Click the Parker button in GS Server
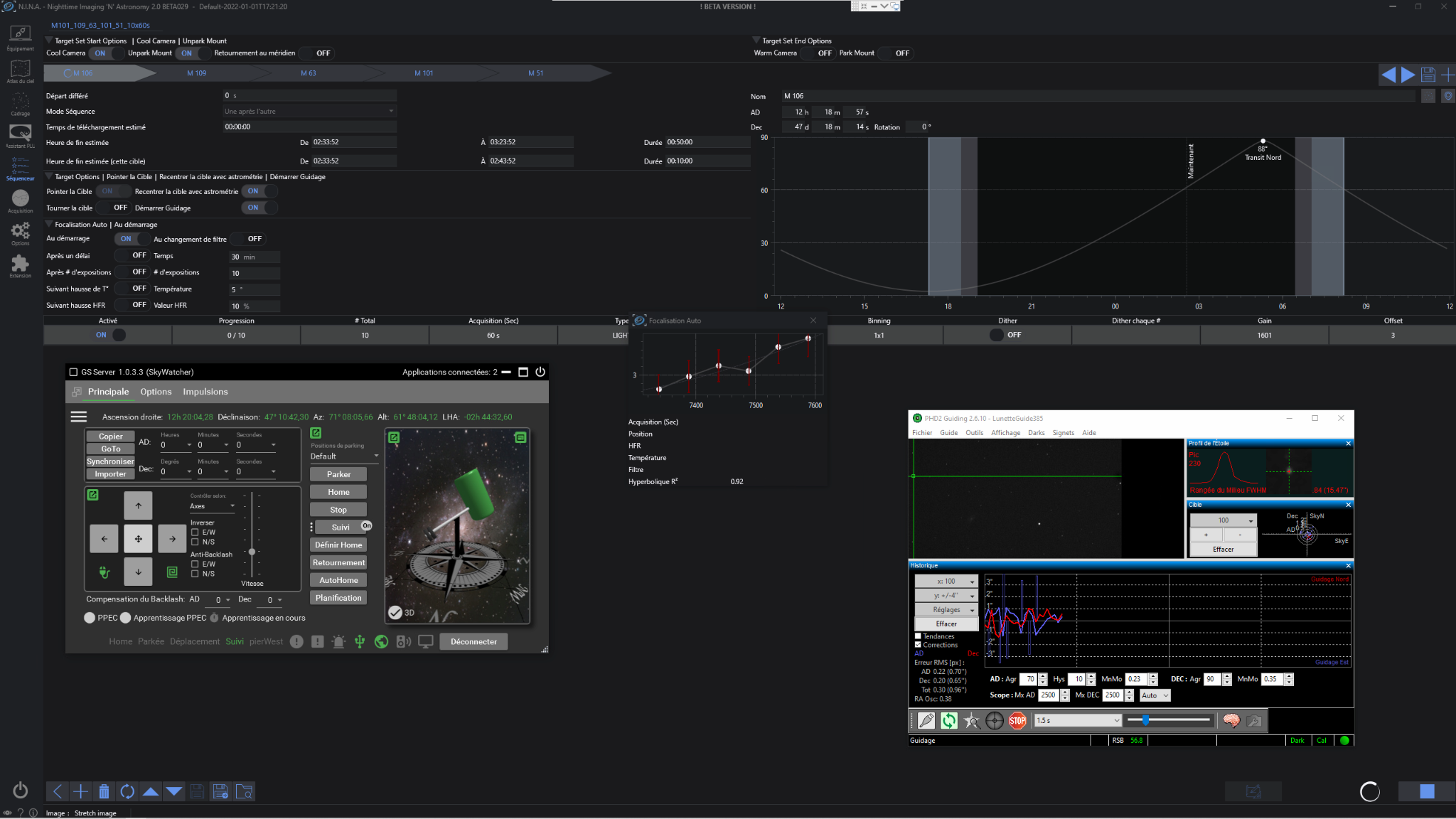Image resolution: width=1456 pixels, height=819 pixels. coord(338,474)
